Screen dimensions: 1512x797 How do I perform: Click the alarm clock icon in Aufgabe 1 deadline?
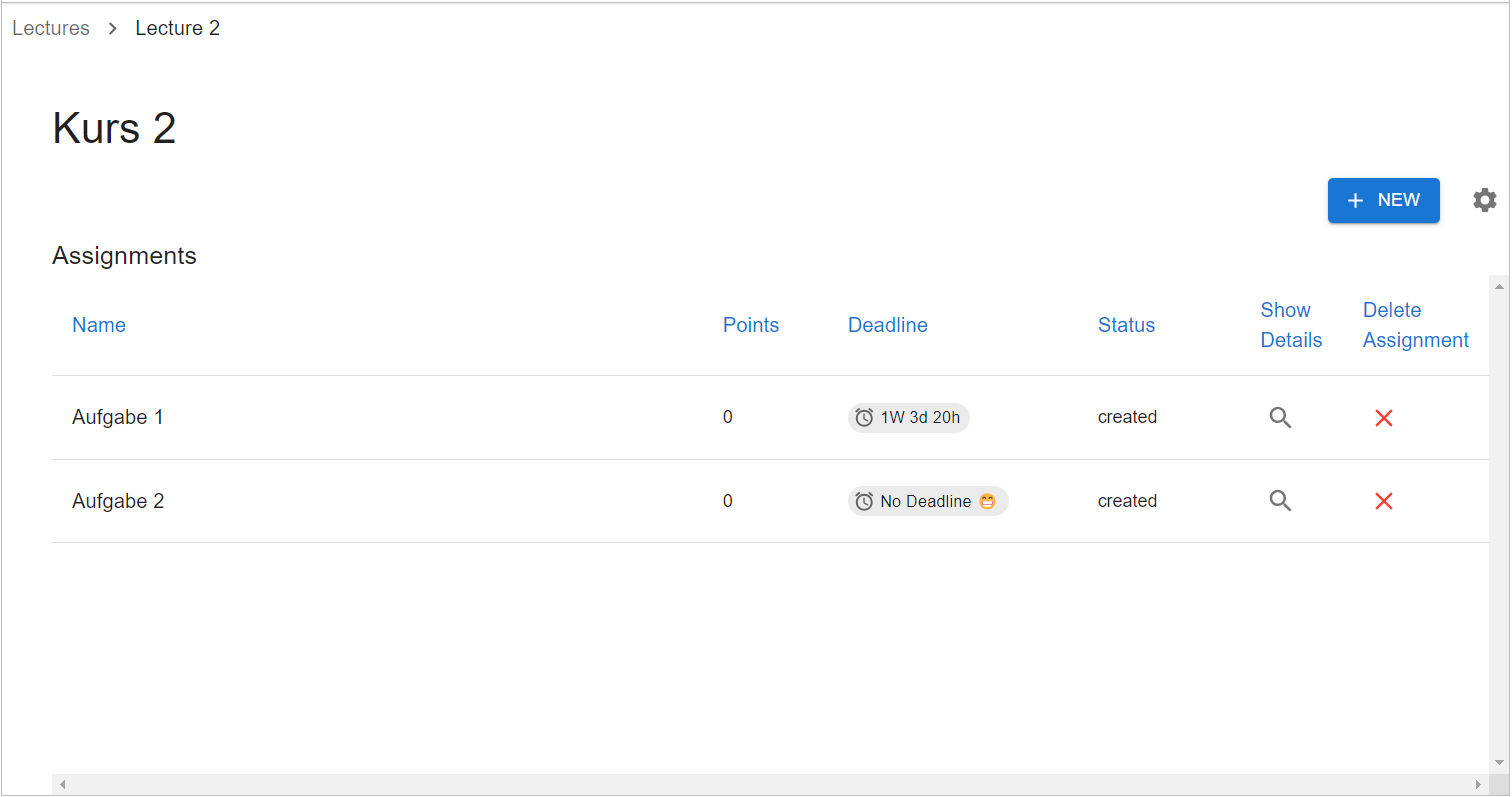tap(864, 418)
